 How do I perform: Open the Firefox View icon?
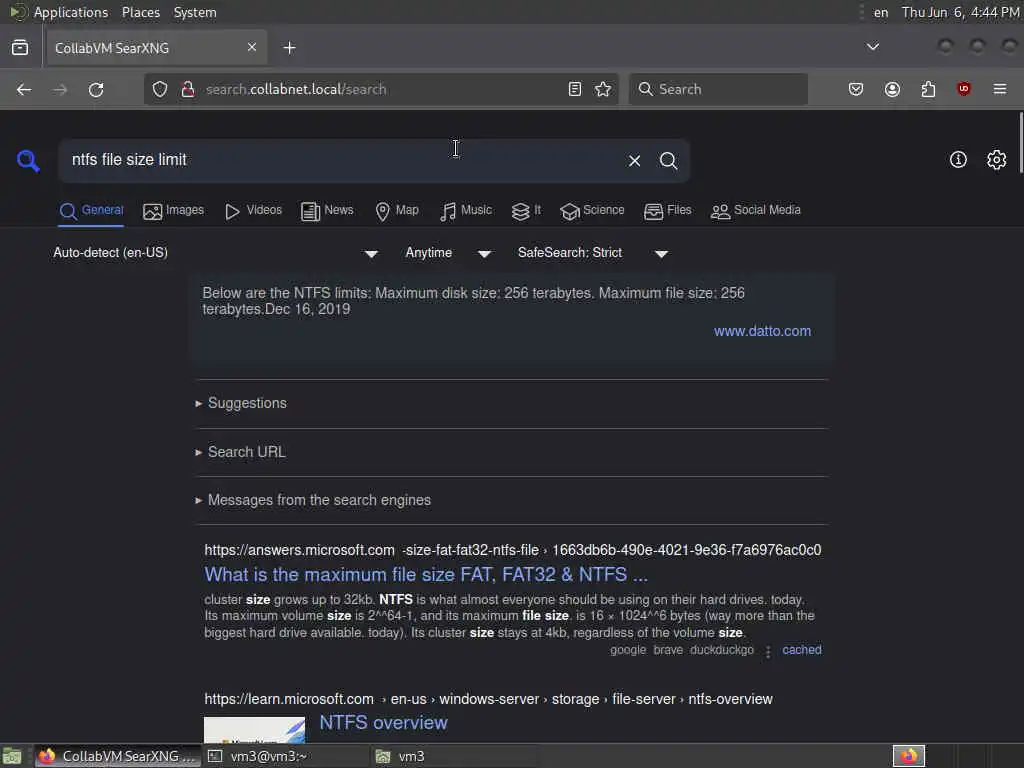(x=20, y=48)
